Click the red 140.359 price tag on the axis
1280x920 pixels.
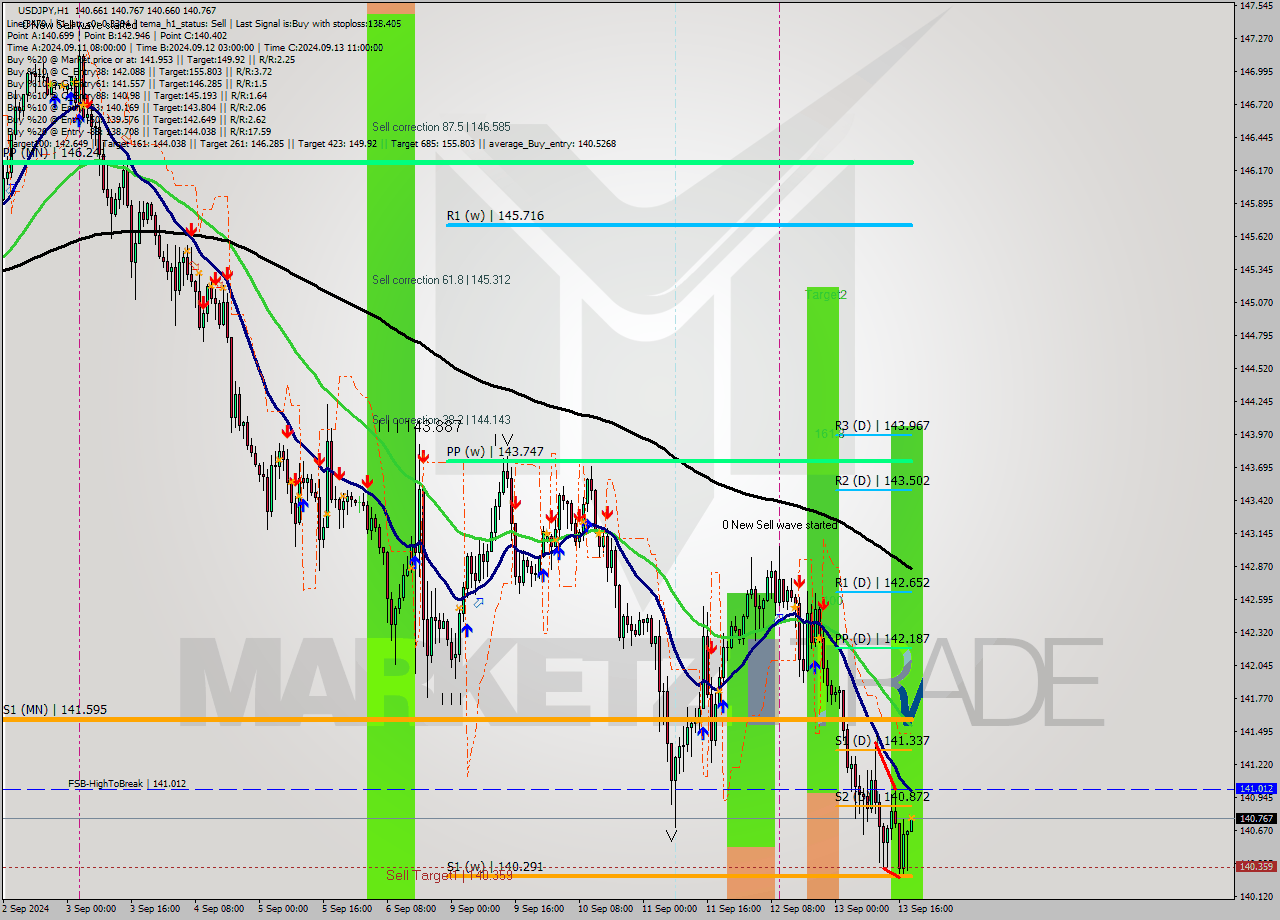coord(1256,867)
